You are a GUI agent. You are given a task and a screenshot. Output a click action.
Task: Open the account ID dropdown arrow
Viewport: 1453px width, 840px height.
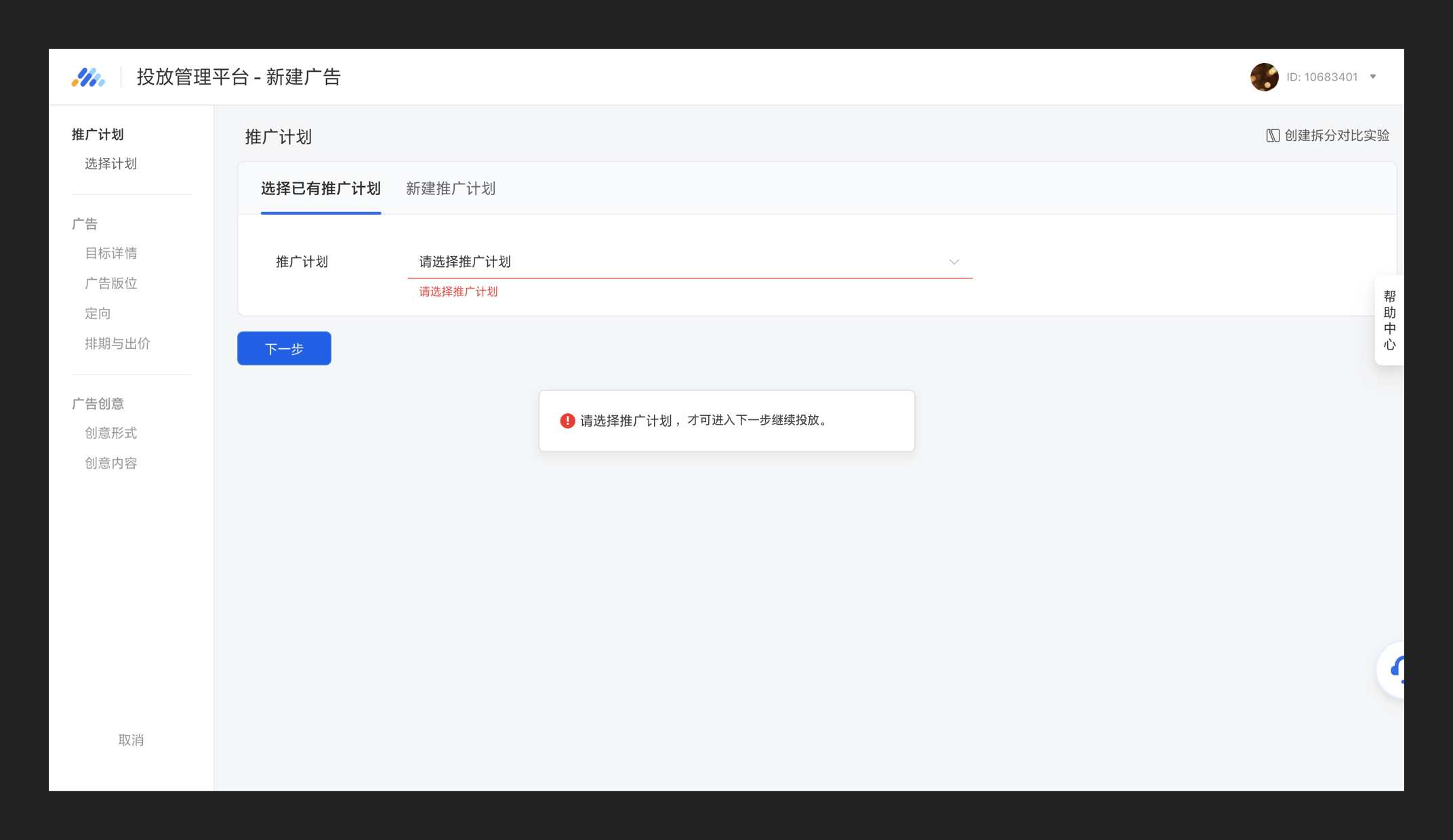[1373, 77]
